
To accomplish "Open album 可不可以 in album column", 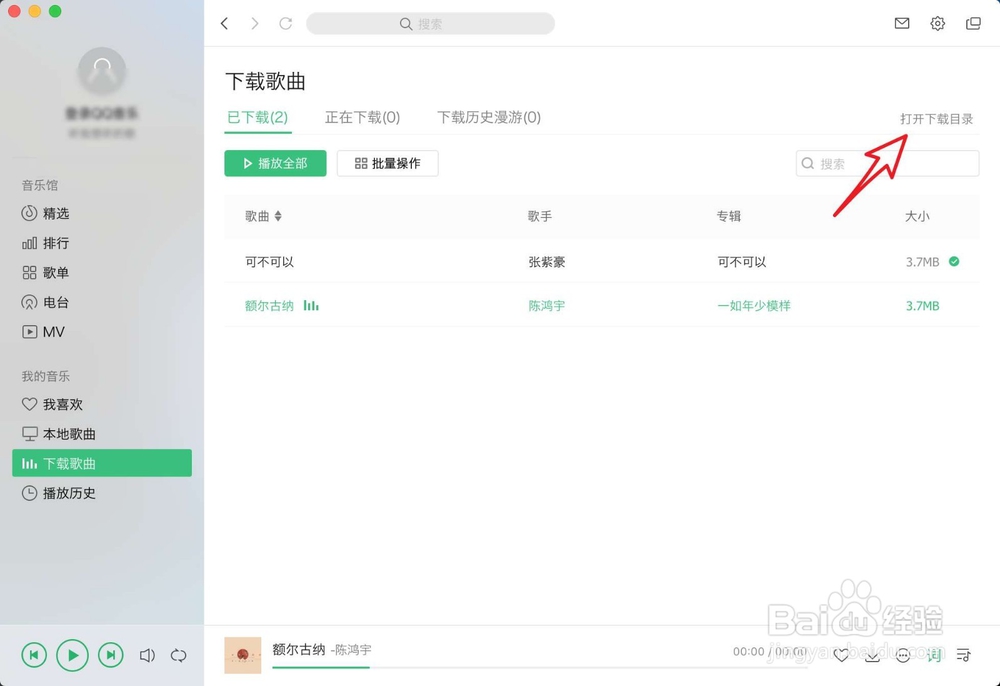I will click(x=742, y=262).
